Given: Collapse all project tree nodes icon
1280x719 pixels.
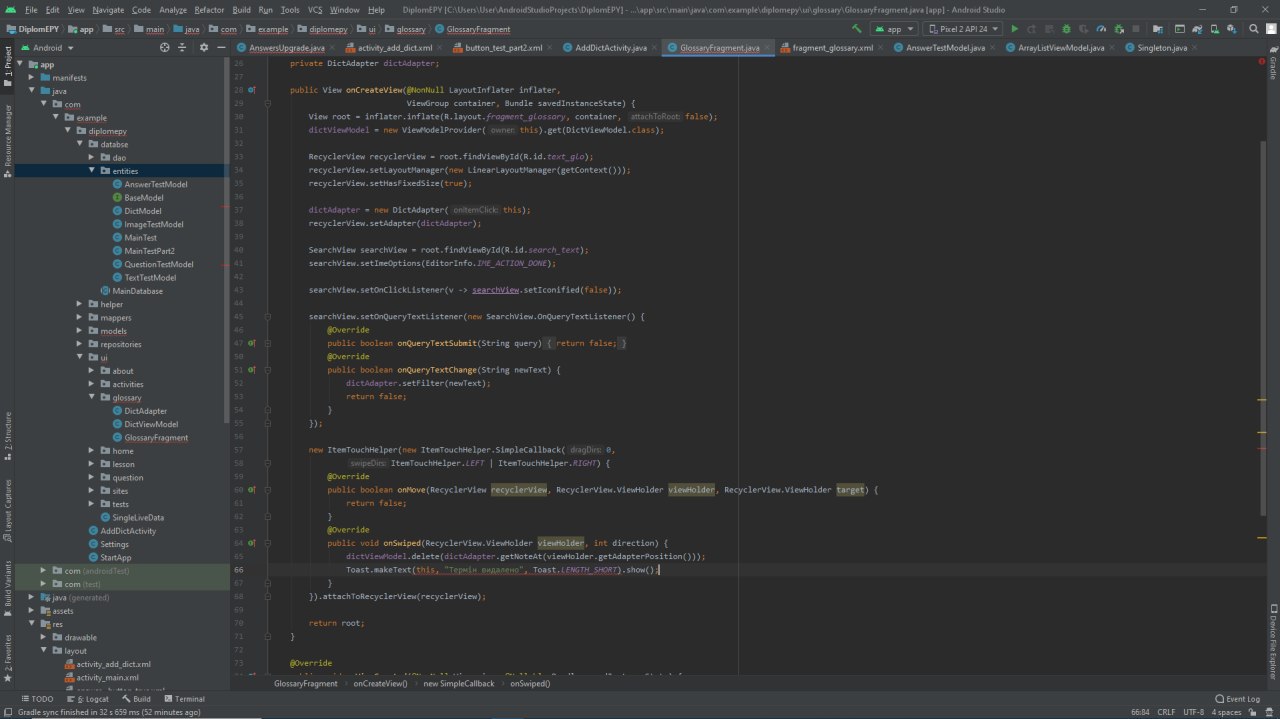Looking at the screenshot, I should [x=182, y=48].
